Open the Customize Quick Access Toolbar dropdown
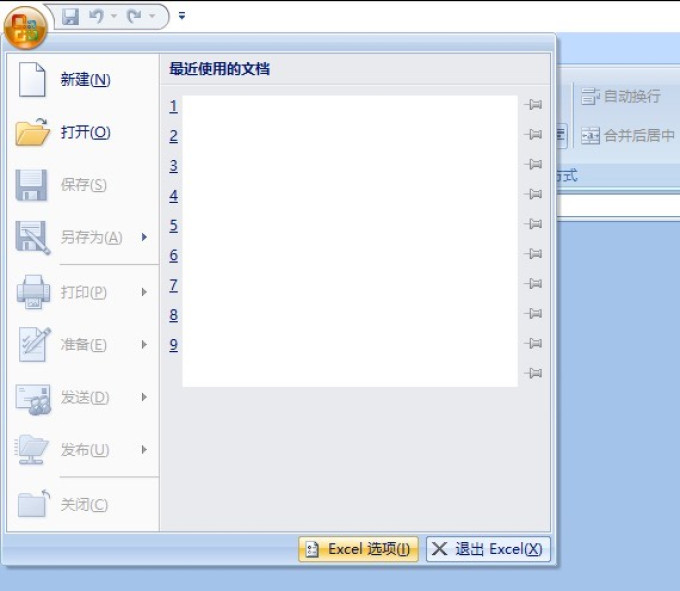The image size is (680, 591). [x=182, y=16]
